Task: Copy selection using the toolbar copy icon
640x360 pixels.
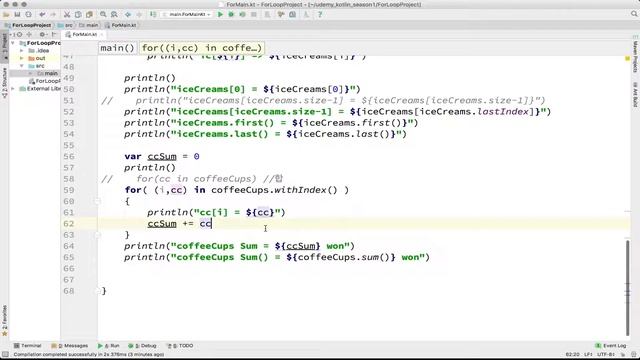Action: click(x=78, y=15)
